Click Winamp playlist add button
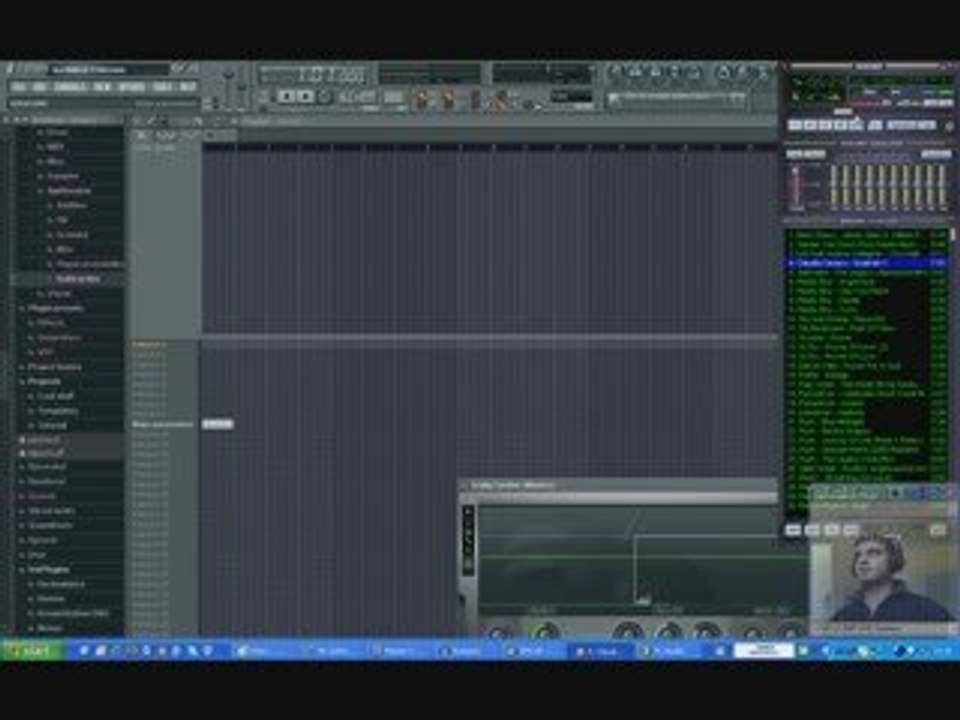 [793, 530]
